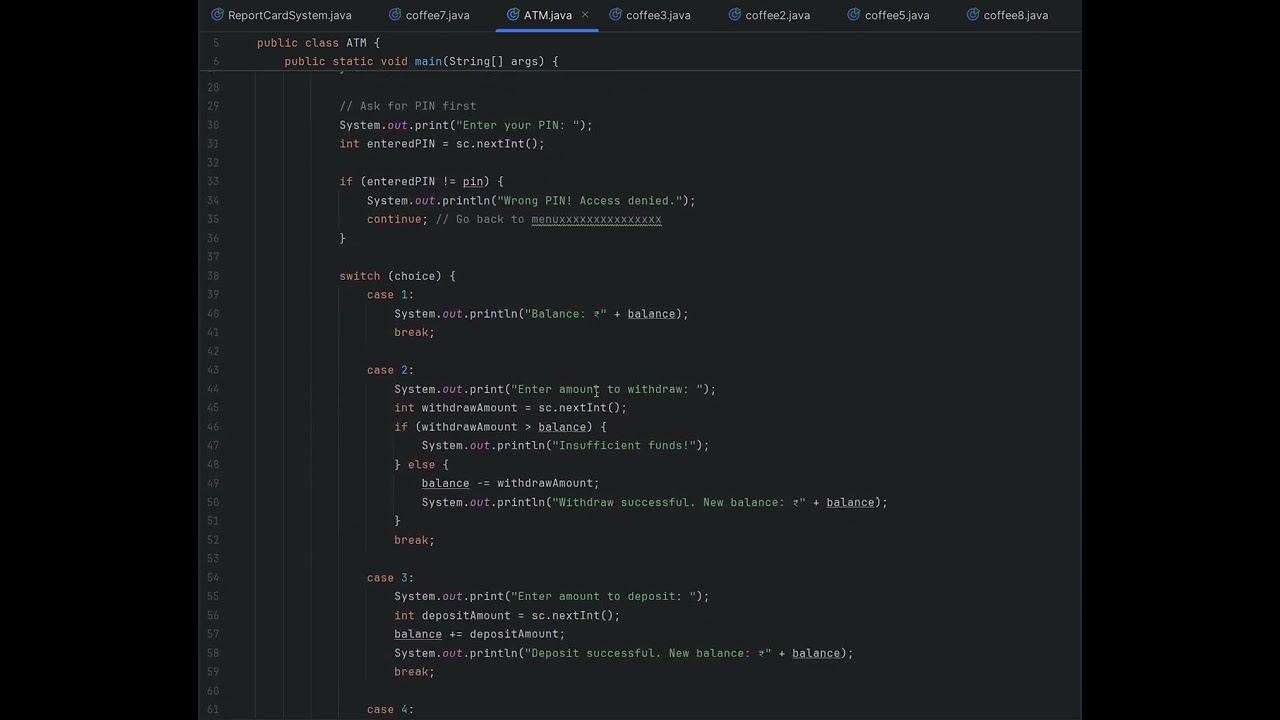Click gutter line number 58
Image resolution: width=1280 pixels, height=720 pixels.
pos(213,653)
